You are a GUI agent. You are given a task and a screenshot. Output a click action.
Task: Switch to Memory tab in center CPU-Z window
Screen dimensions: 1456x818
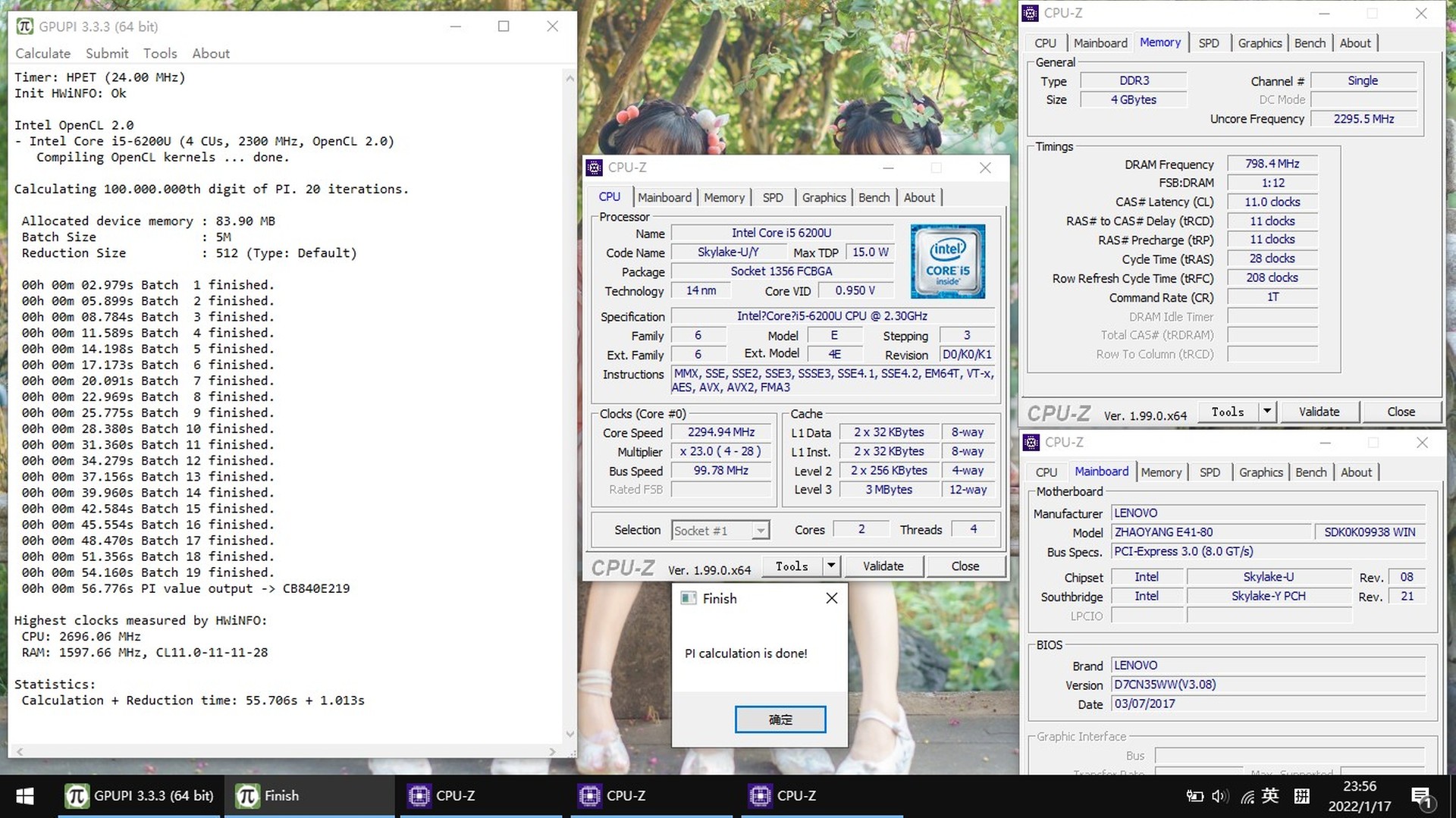[724, 197]
